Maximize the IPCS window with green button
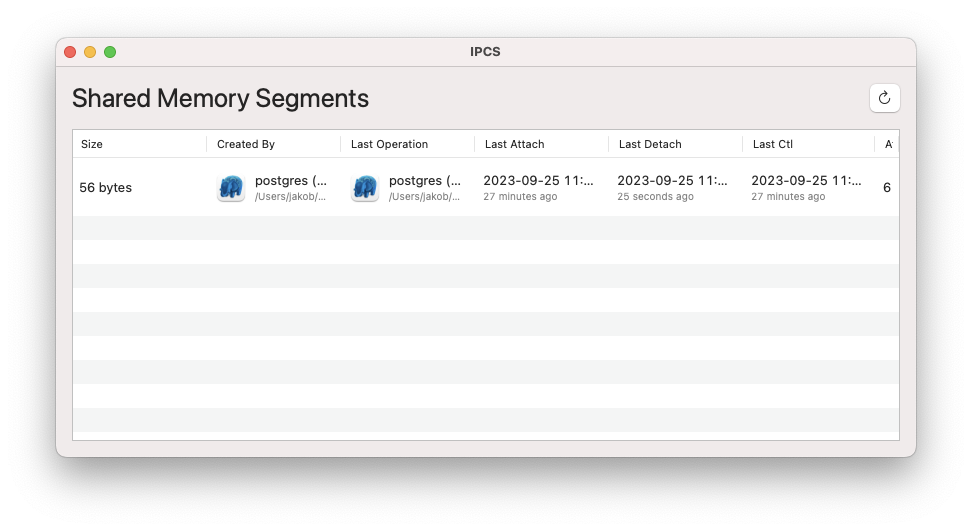The width and height of the screenshot is (972, 531). click(x=110, y=52)
